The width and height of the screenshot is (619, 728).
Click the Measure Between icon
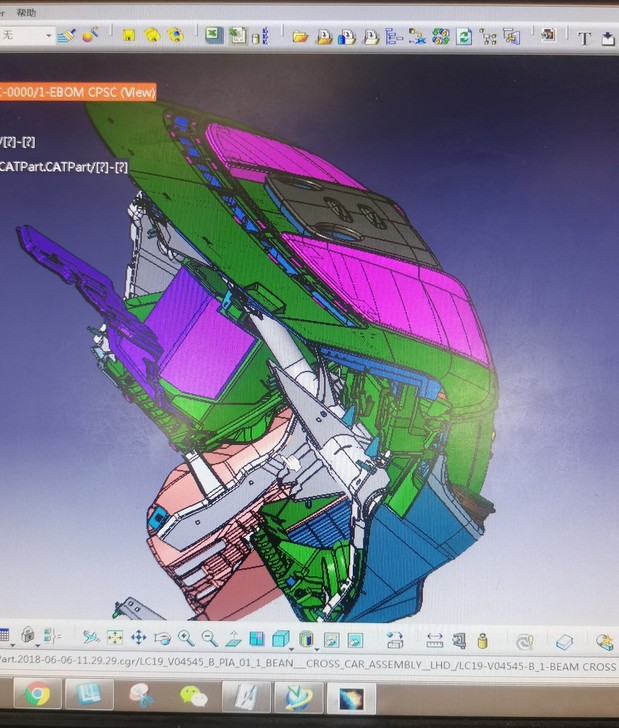pyautogui.click(x=434, y=639)
